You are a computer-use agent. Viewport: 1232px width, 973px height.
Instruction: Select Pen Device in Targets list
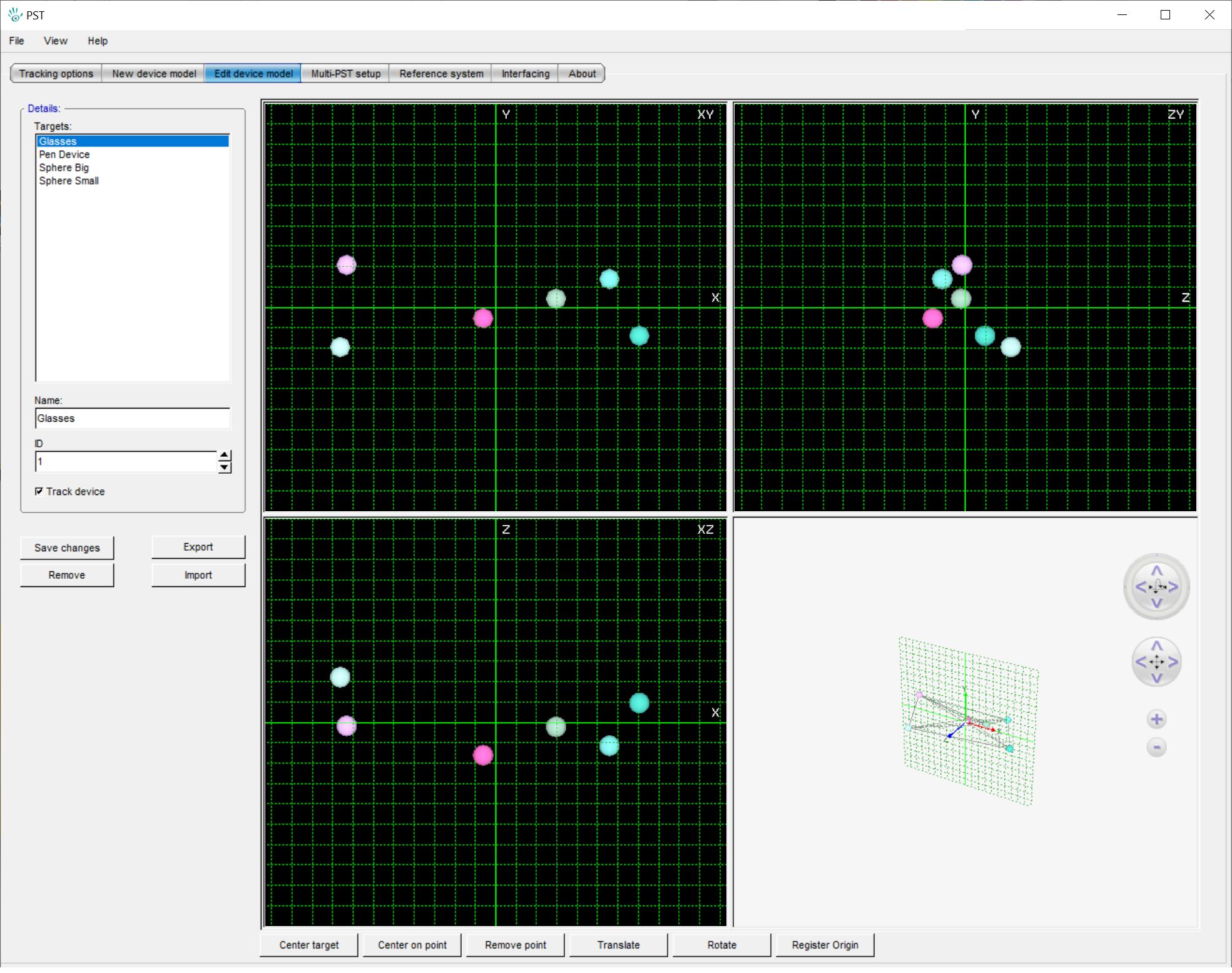[64, 155]
